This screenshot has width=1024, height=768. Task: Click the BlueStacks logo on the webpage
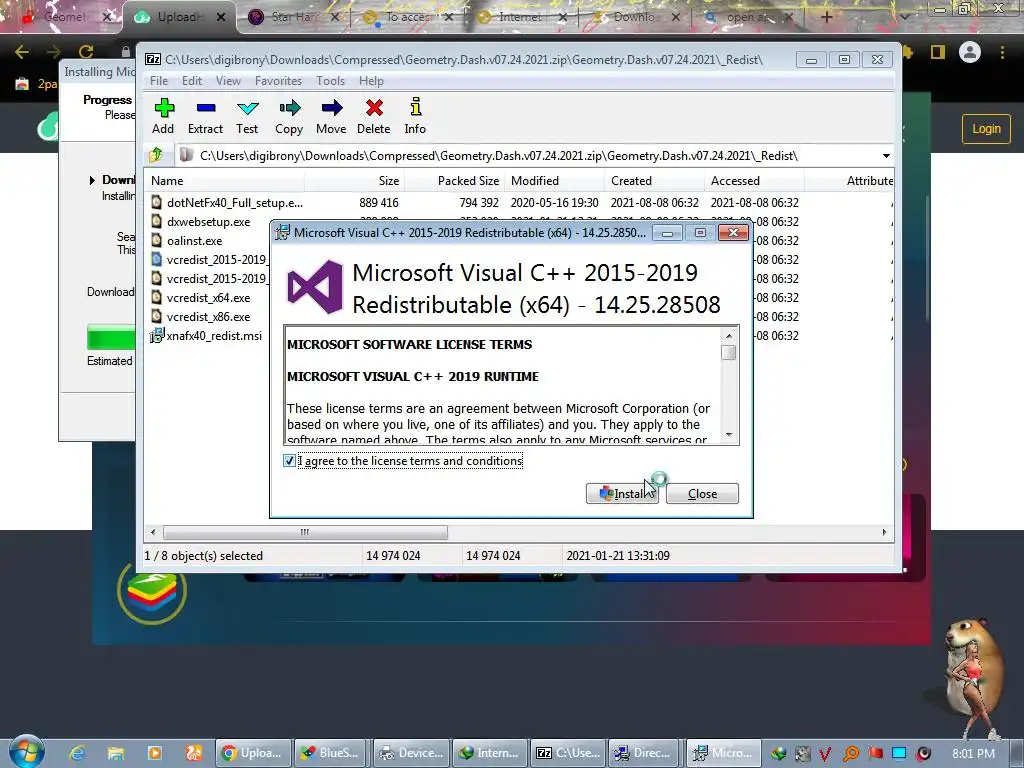pos(152,590)
